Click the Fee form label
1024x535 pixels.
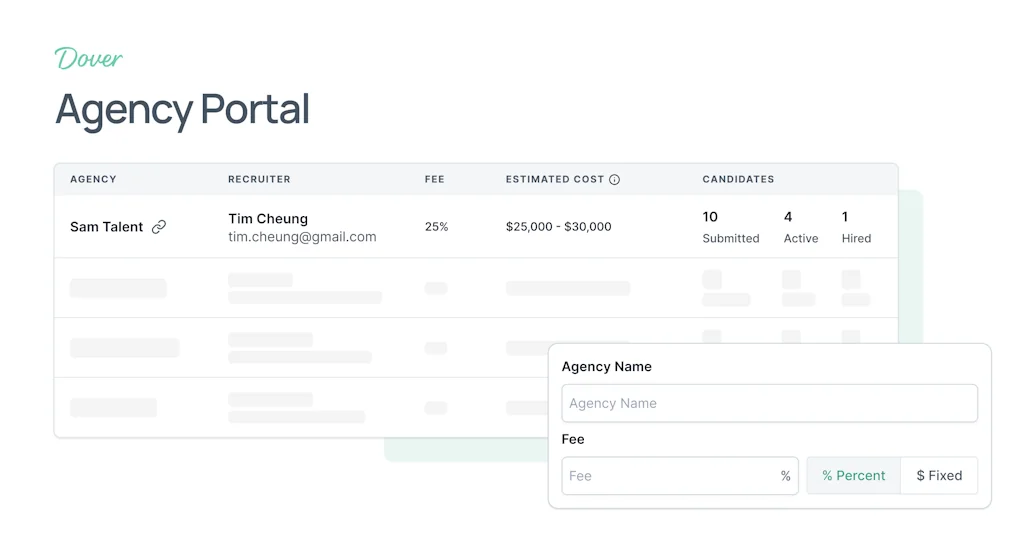(x=573, y=439)
